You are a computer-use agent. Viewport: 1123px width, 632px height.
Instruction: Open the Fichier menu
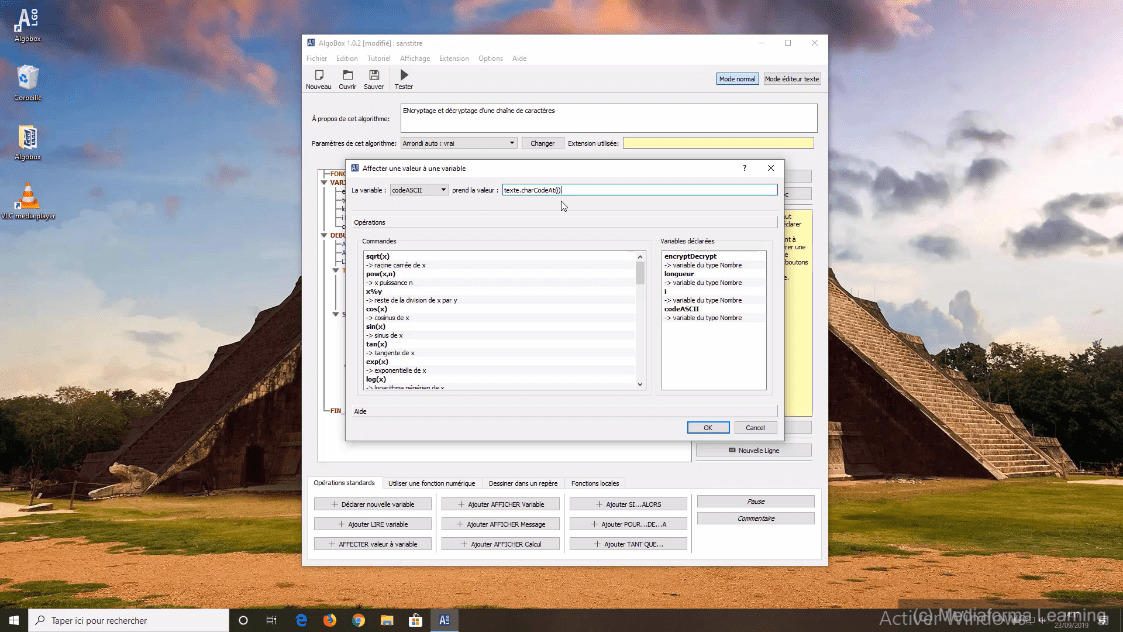316,58
